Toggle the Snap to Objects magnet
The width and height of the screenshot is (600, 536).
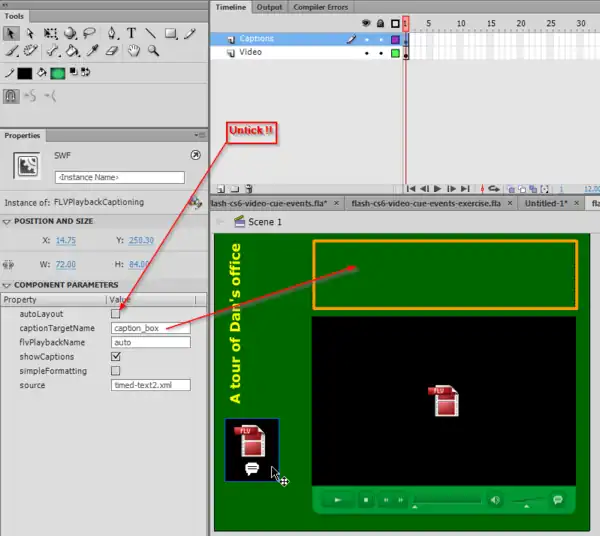coord(12,96)
